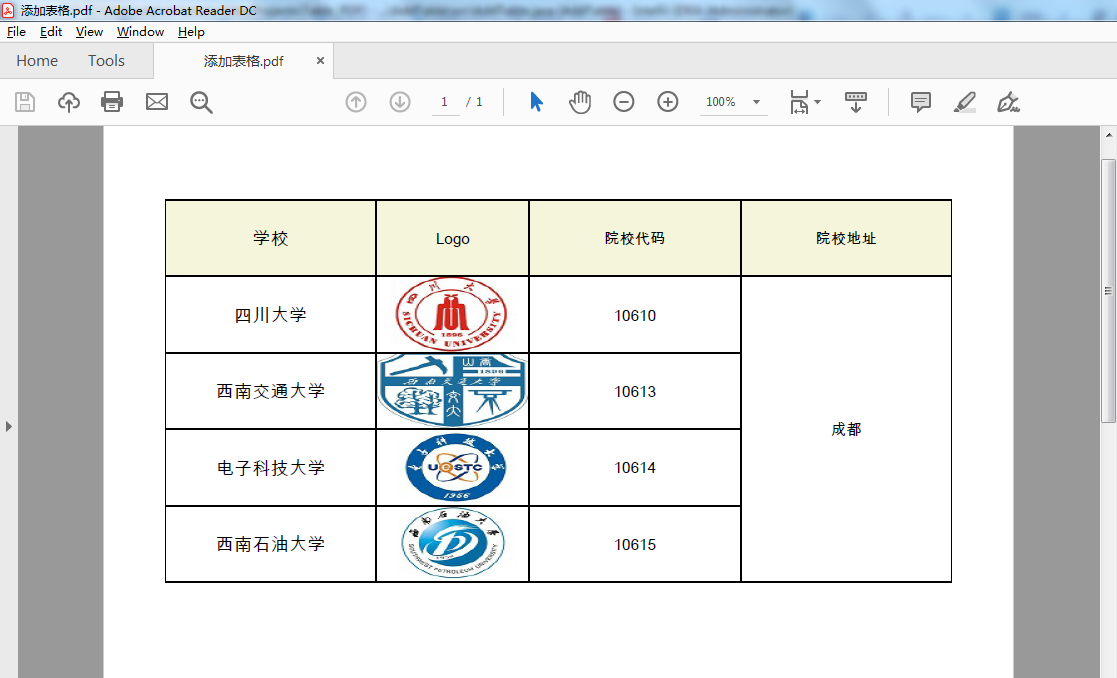The image size is (1117, 678).
Task: Send file by email envelope icon
Action: (x=157, y=102)
